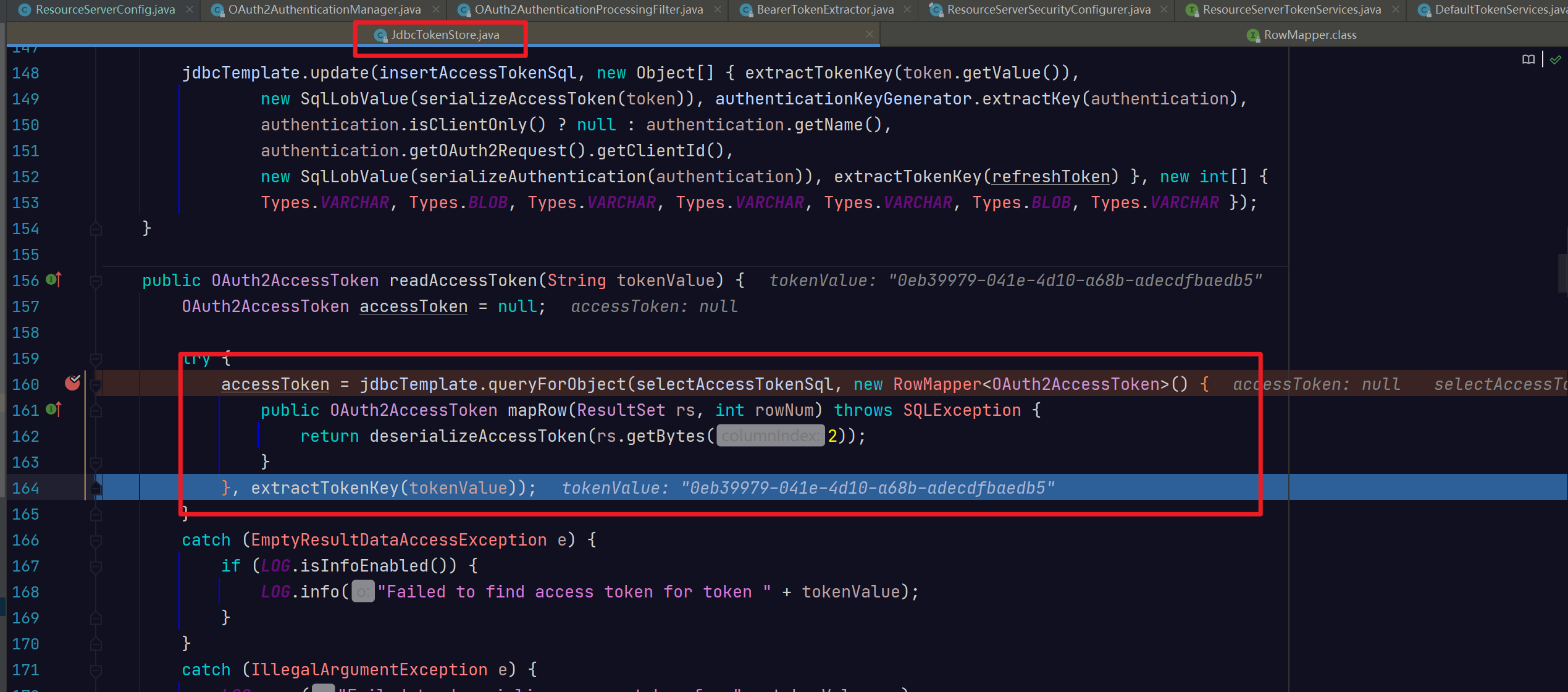Click class icon on OAuth2AuthenticationManager.java tab
This screenshot has height=692, width=1568.
click(x=217, y=10)
